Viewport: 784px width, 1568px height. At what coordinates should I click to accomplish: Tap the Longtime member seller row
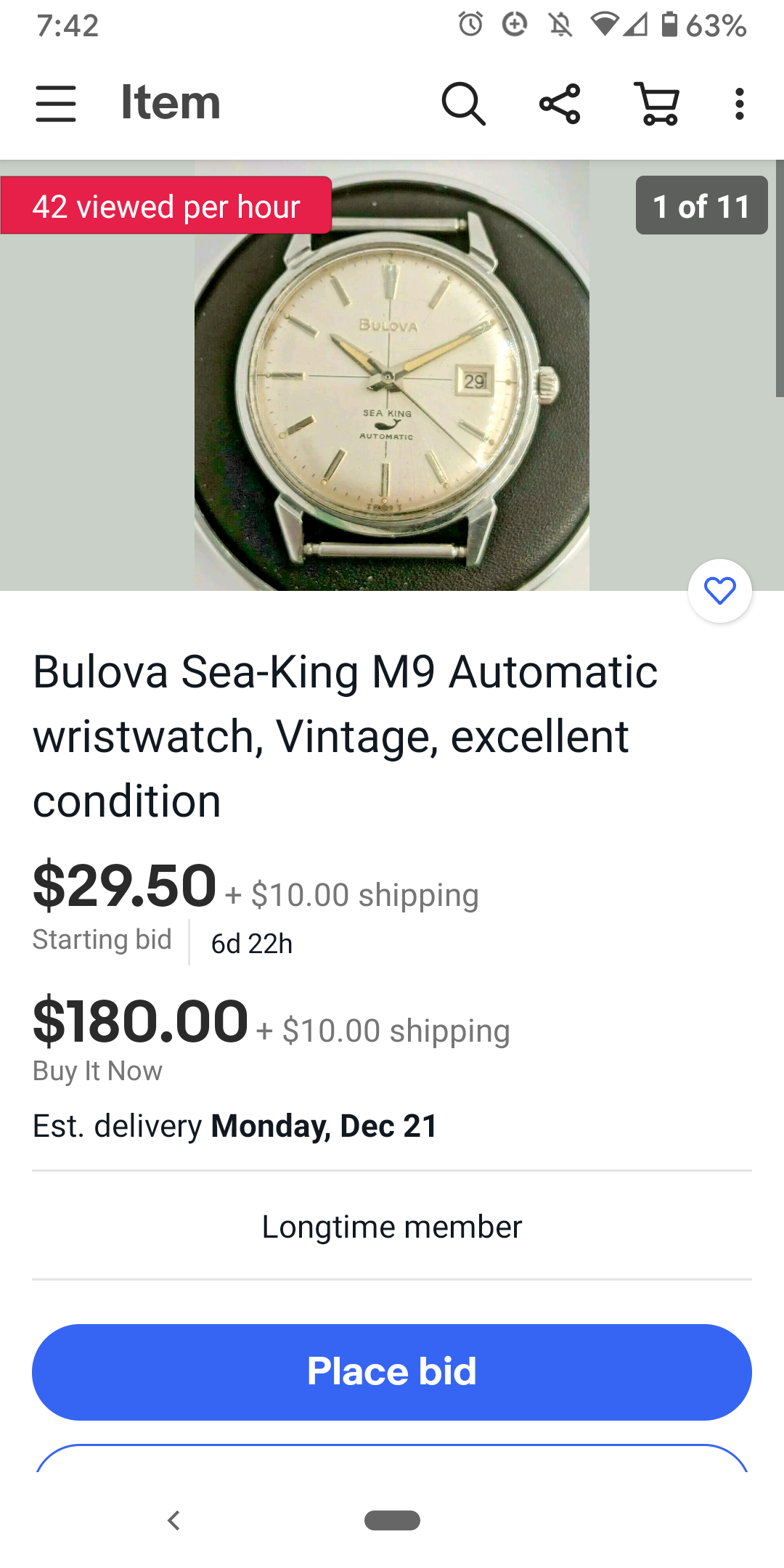tap(392, 1227)
